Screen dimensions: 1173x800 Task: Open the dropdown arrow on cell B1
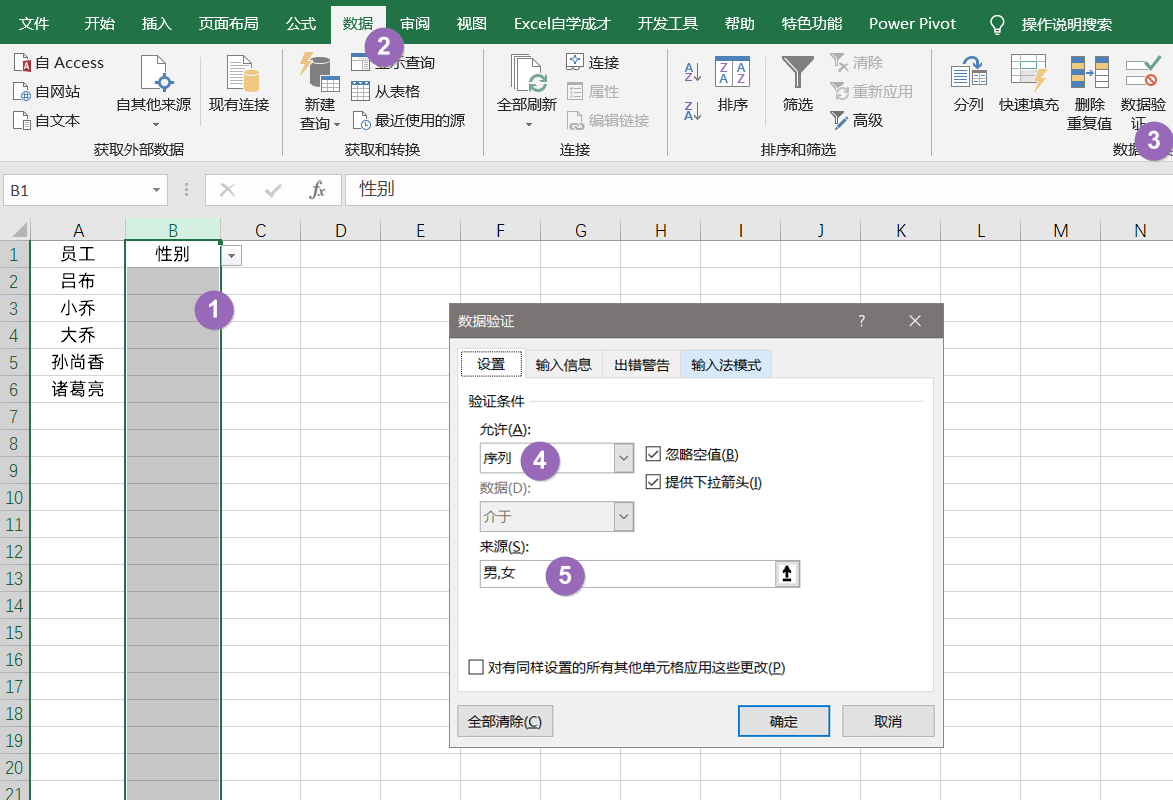coord(231,256)
